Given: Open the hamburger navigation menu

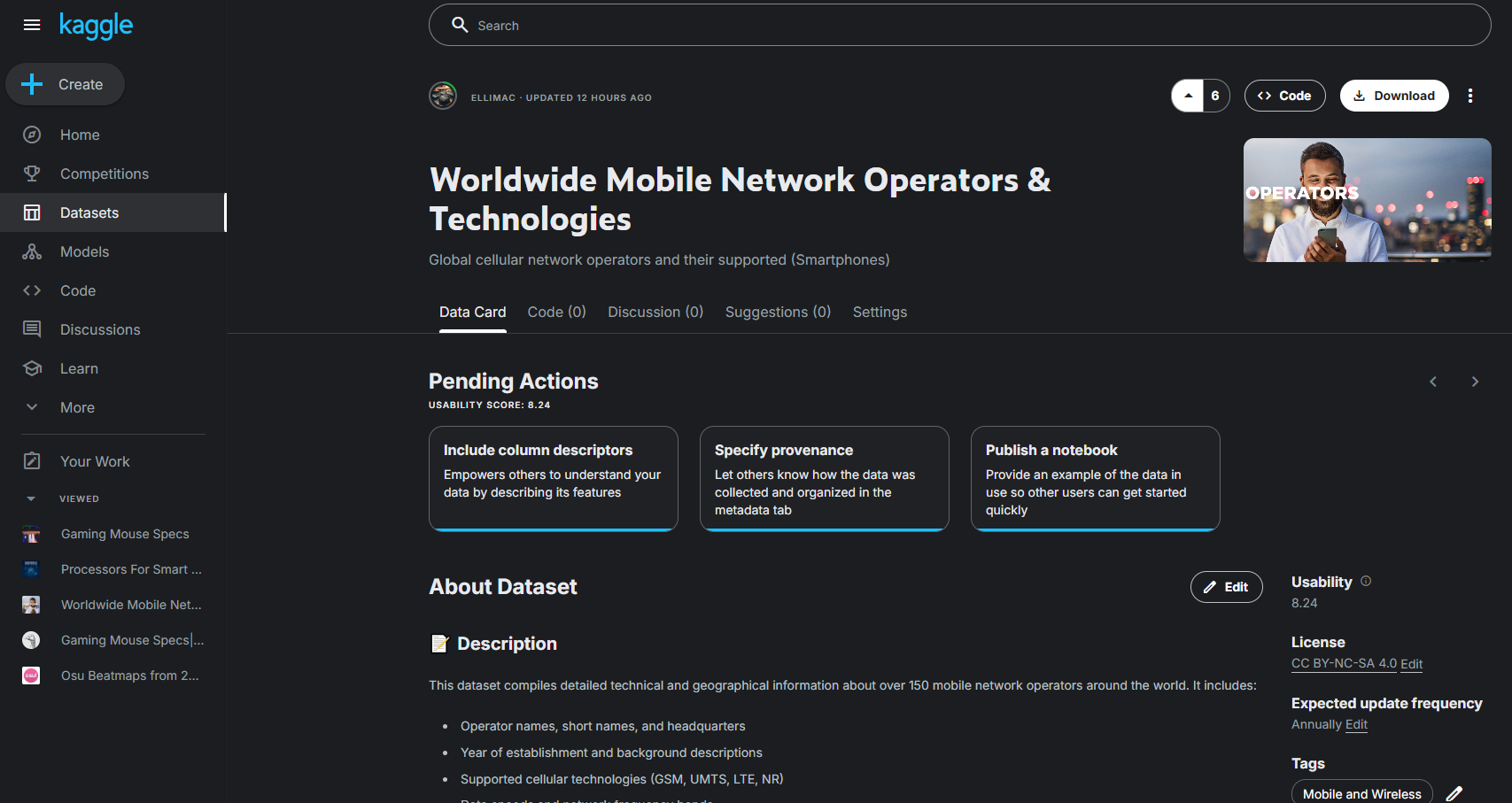Looking at the screenshot, I should click(x=32, y=25).
